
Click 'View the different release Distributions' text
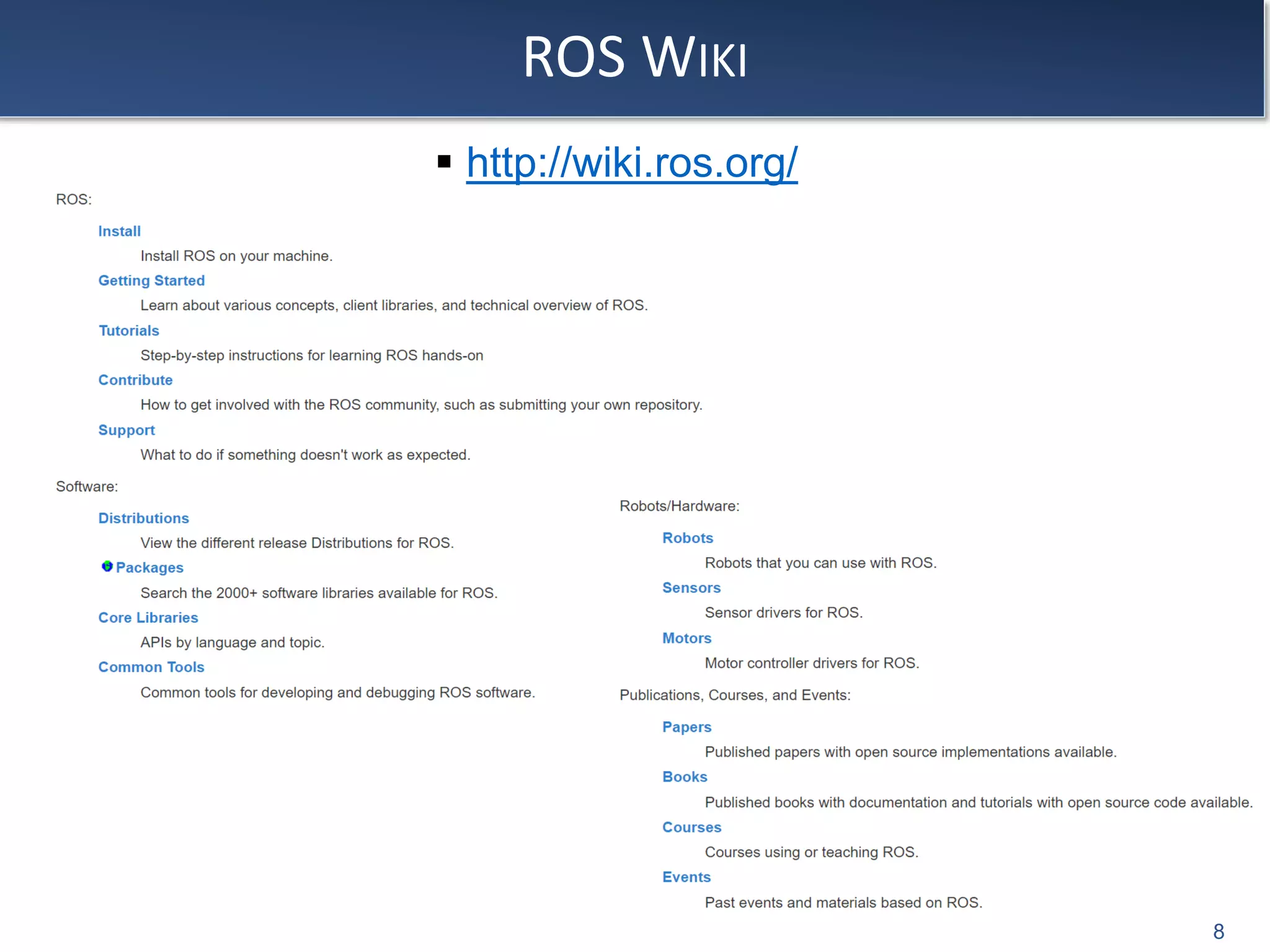pos(297,543)
